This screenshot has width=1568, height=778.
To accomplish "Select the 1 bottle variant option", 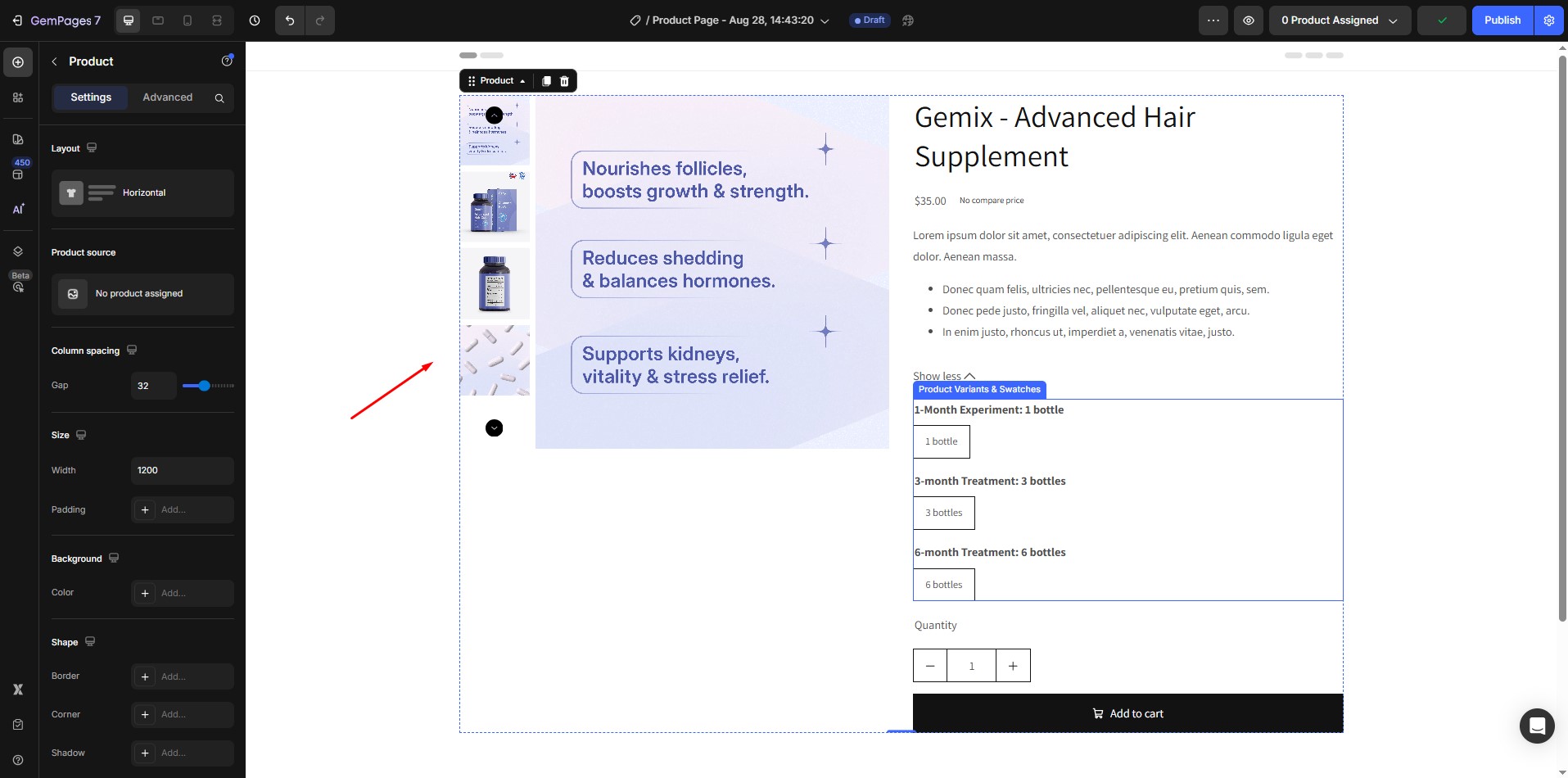I will pos(942,442).
